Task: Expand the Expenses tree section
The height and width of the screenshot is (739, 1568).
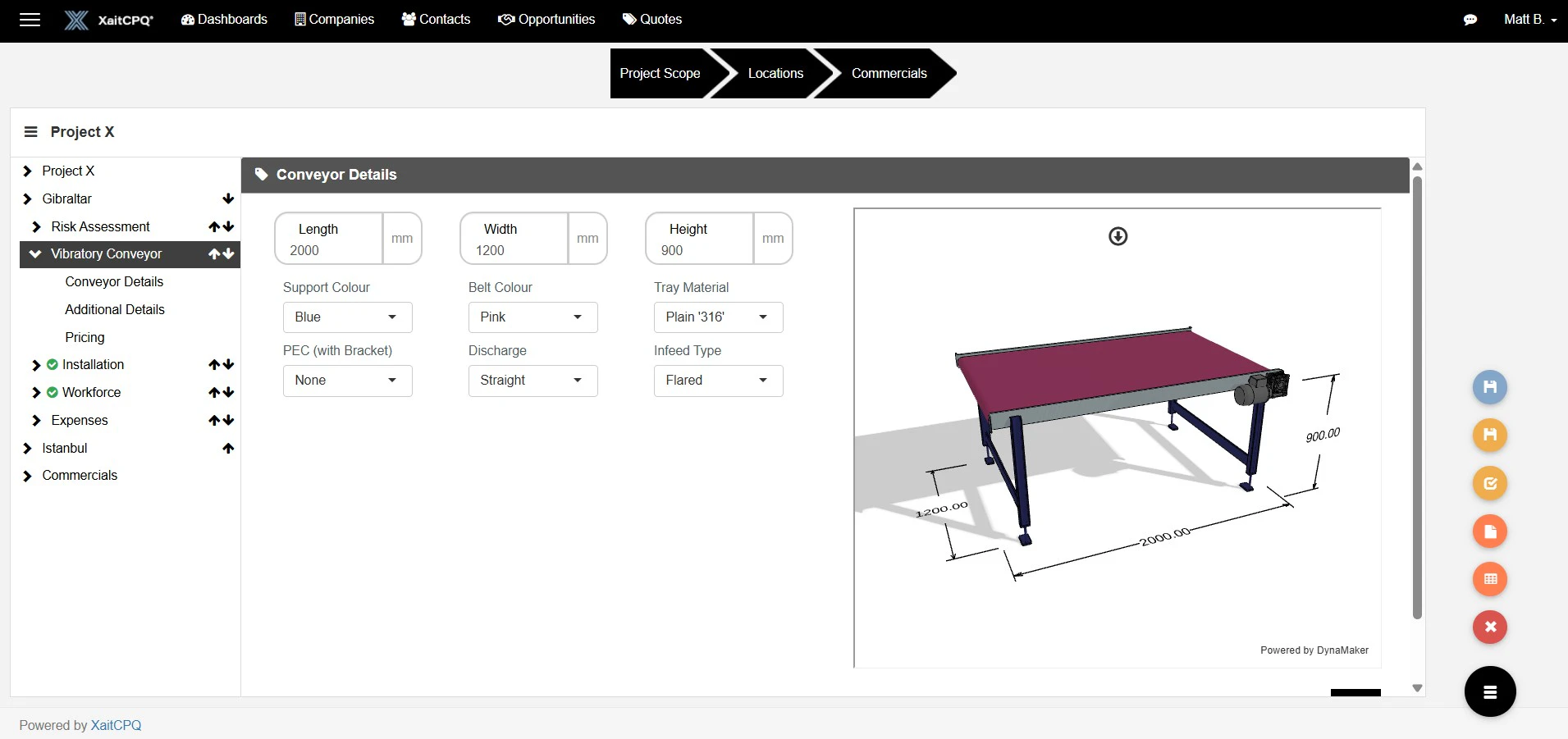Action: point(35,420)
